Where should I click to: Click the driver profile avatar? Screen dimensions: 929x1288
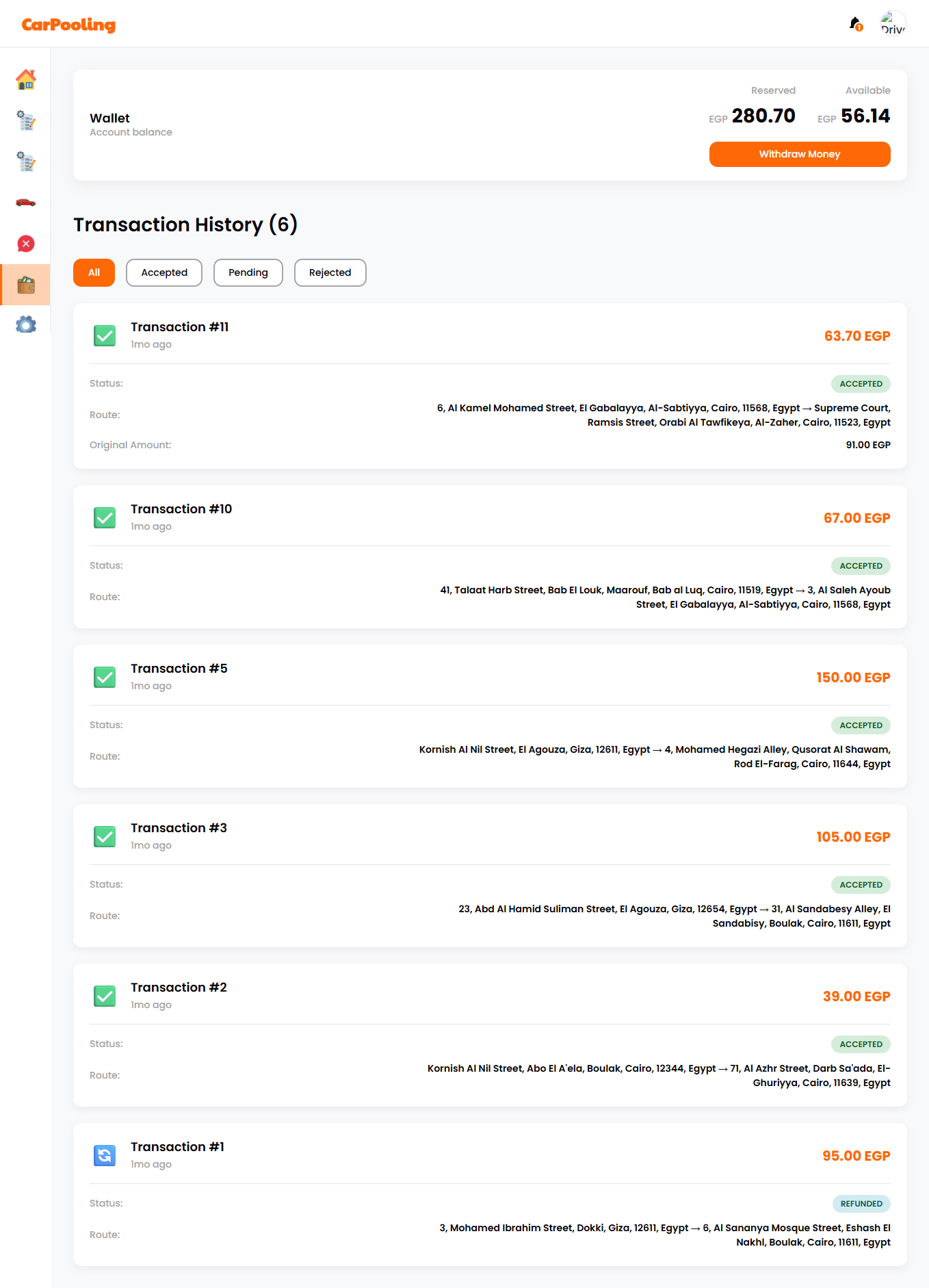click(893, 24)
